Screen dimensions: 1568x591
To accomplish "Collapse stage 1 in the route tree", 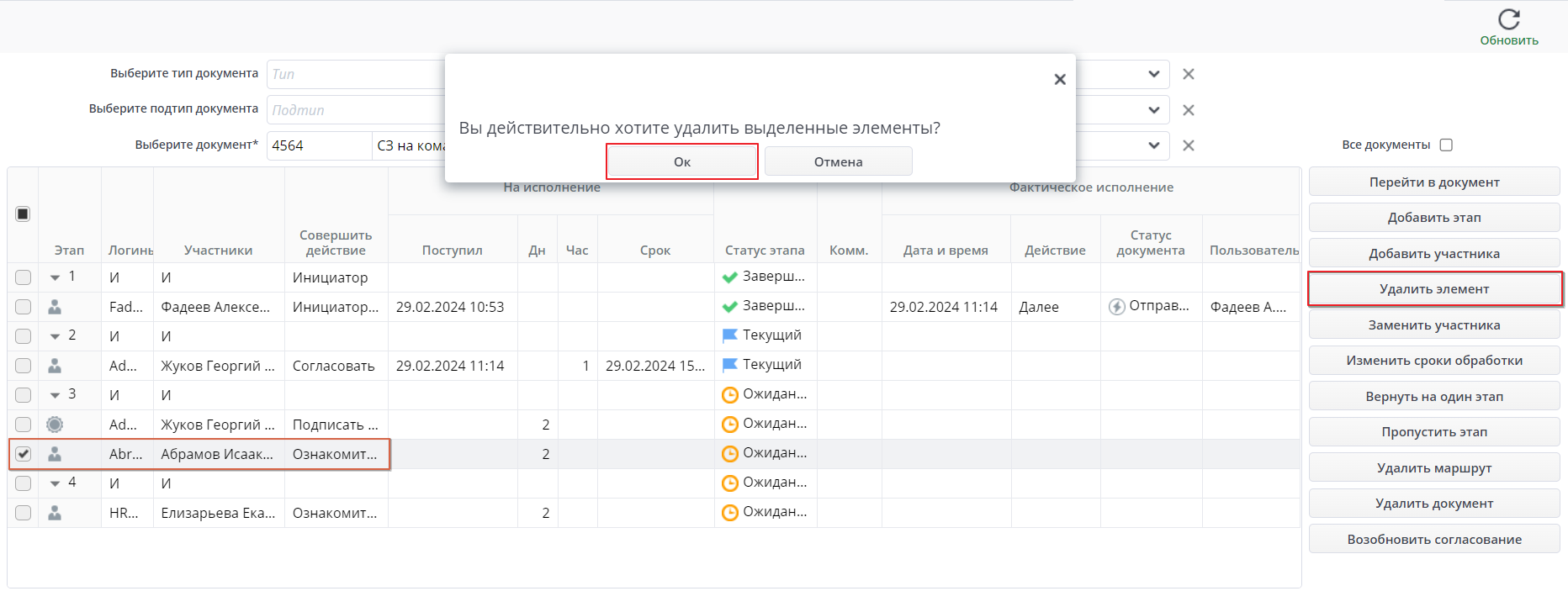I will click(55, 277).
